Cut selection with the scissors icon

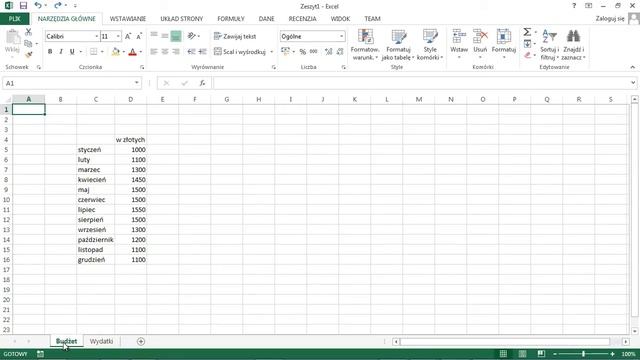pyautogui.click(x=29, y=32)
